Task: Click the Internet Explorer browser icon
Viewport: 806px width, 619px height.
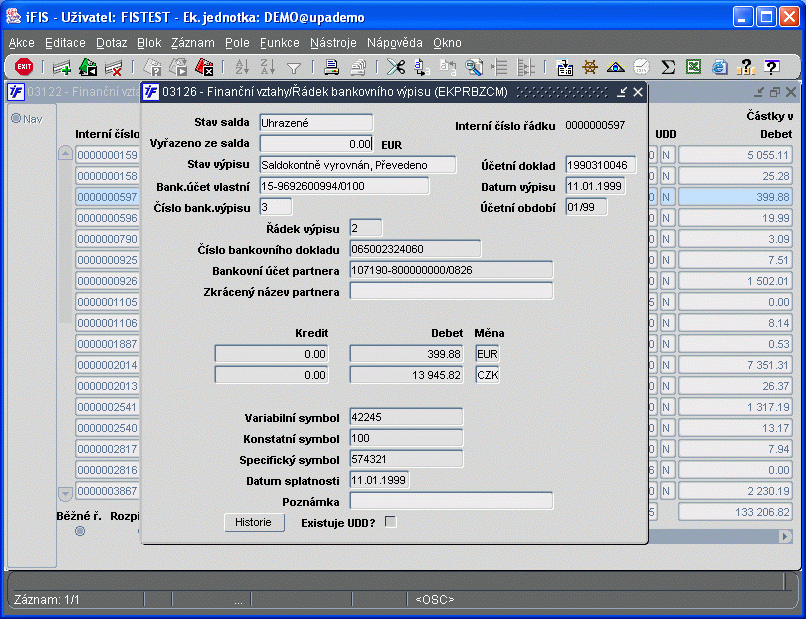Action: pos(719,67)
